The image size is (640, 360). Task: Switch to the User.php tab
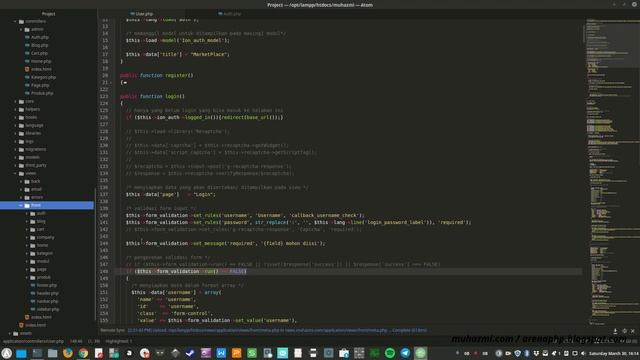pyautogui.click(x=141, y=14)
